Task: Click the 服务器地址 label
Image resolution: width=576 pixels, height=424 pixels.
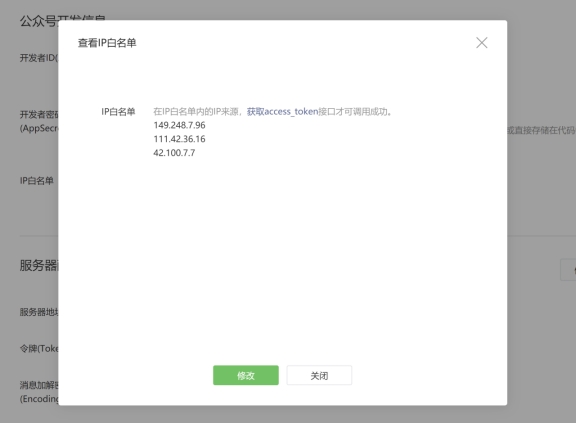Action: pos(39,312)
